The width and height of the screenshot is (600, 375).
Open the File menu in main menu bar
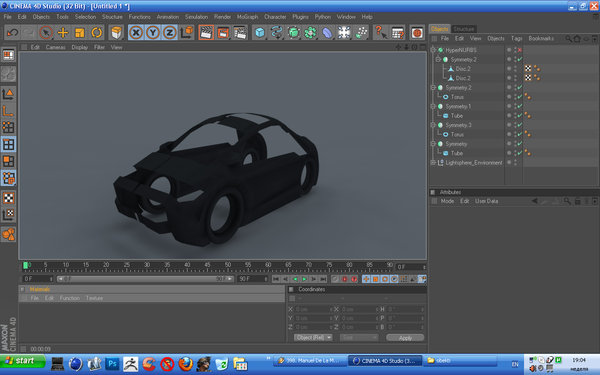click(8, 17)
